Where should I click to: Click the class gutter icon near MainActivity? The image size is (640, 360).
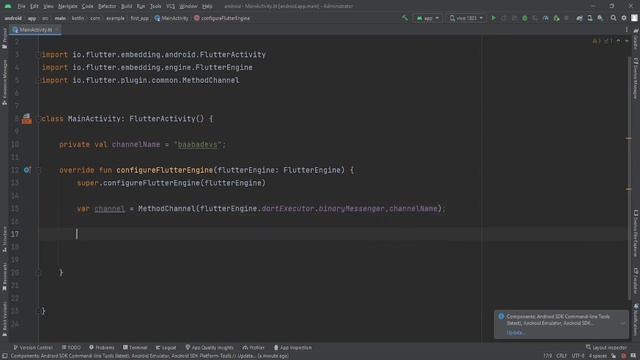pos(27,119)
